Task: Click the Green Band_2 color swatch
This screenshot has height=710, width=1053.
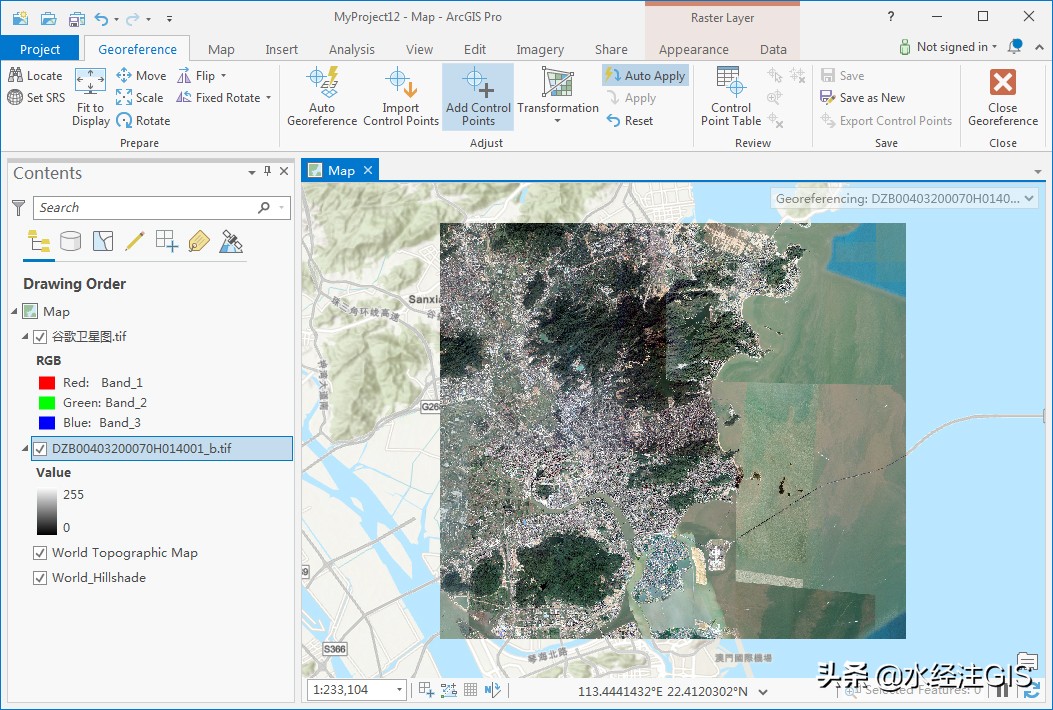Action: point(46,403)
